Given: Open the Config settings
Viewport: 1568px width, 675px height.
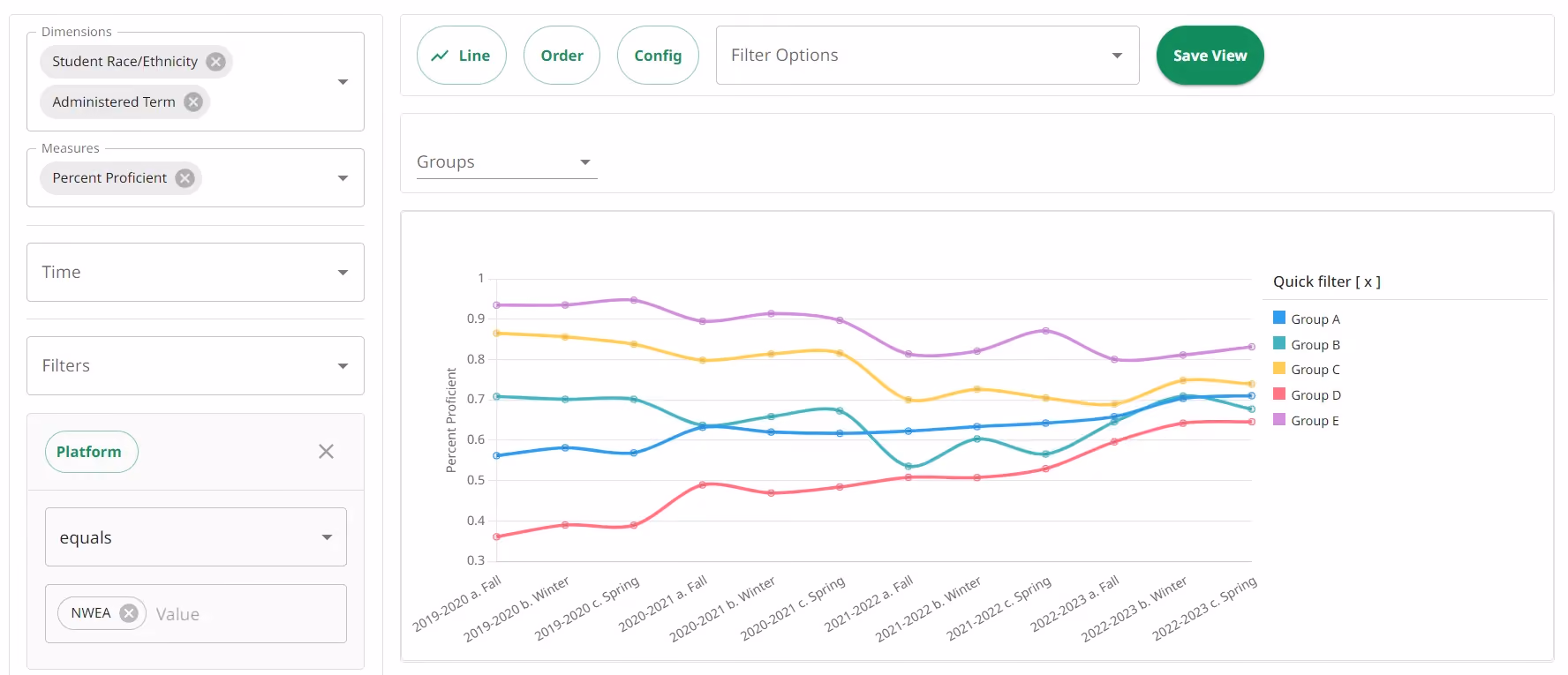Looking at the screenshot, I should click(658, 56).
